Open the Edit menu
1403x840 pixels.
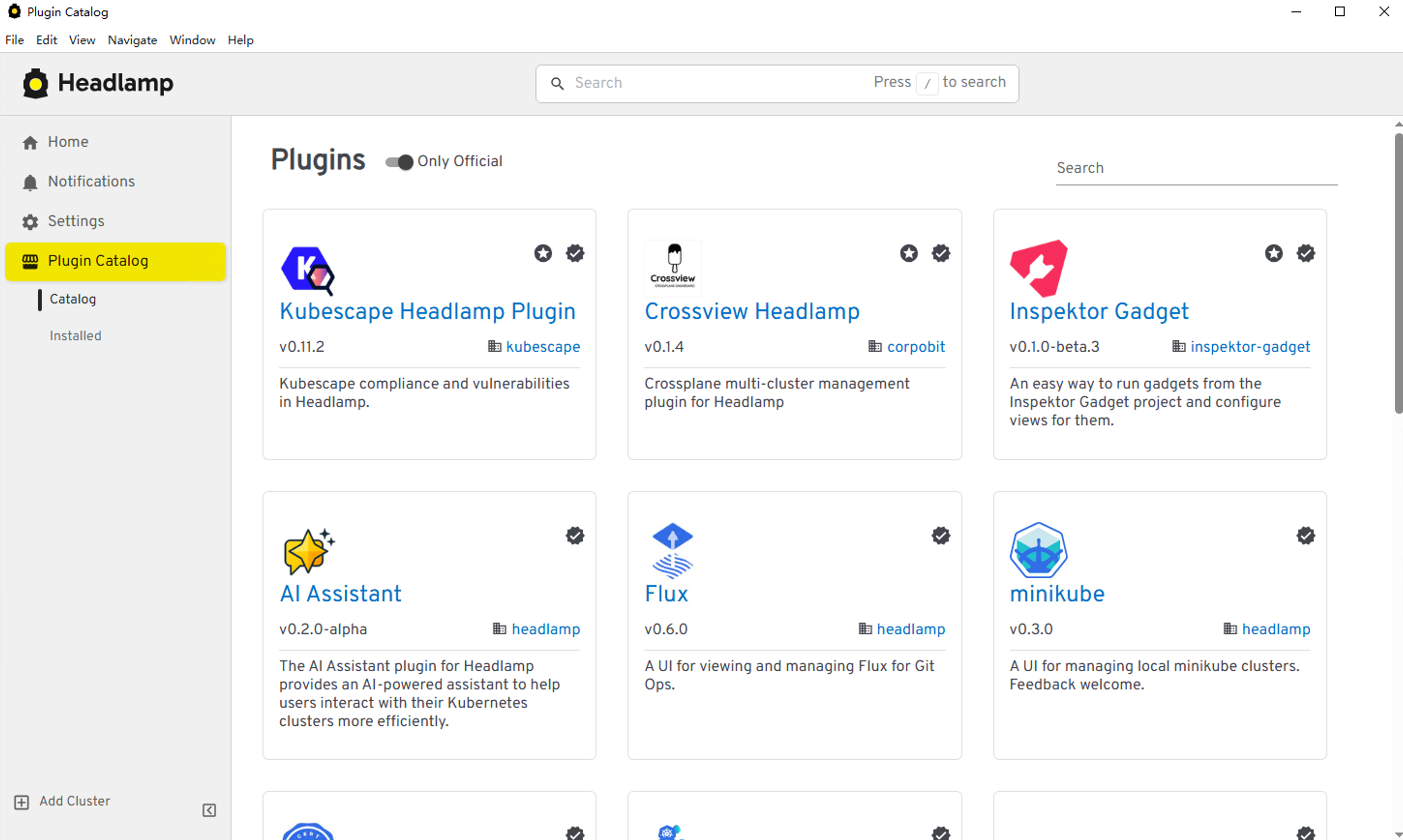(x=46, y=40)
